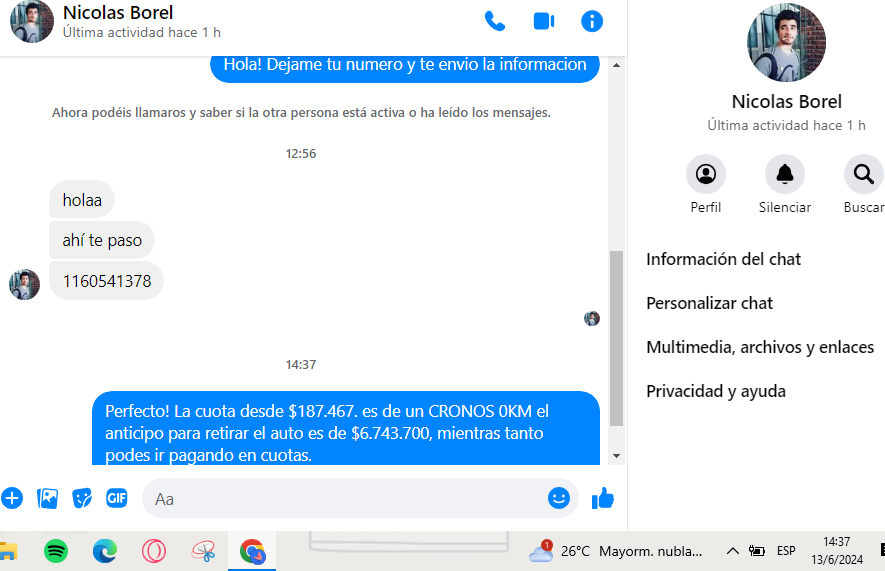
Task: Open more actions plus icon
Action: (12, 498)
